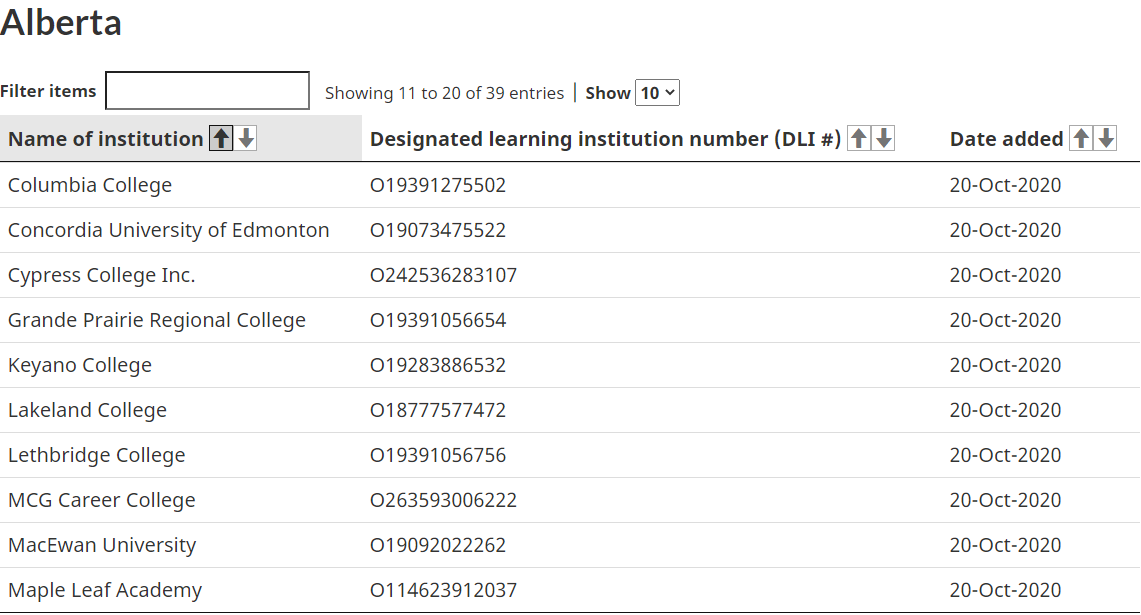Focus the Filter items text box

pyautogui.click(x=207, y=90)
